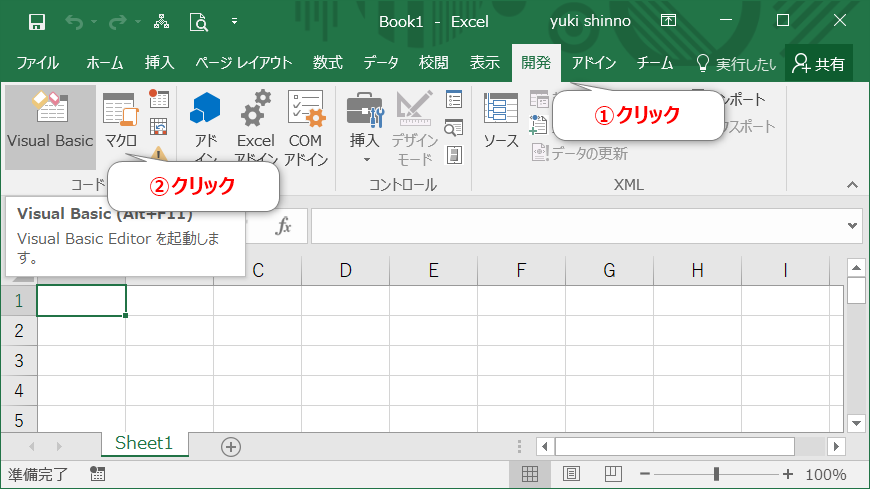Screen dimensions: 870x489
Task: Collapse the ribbon with chevron
Action: 852,185
